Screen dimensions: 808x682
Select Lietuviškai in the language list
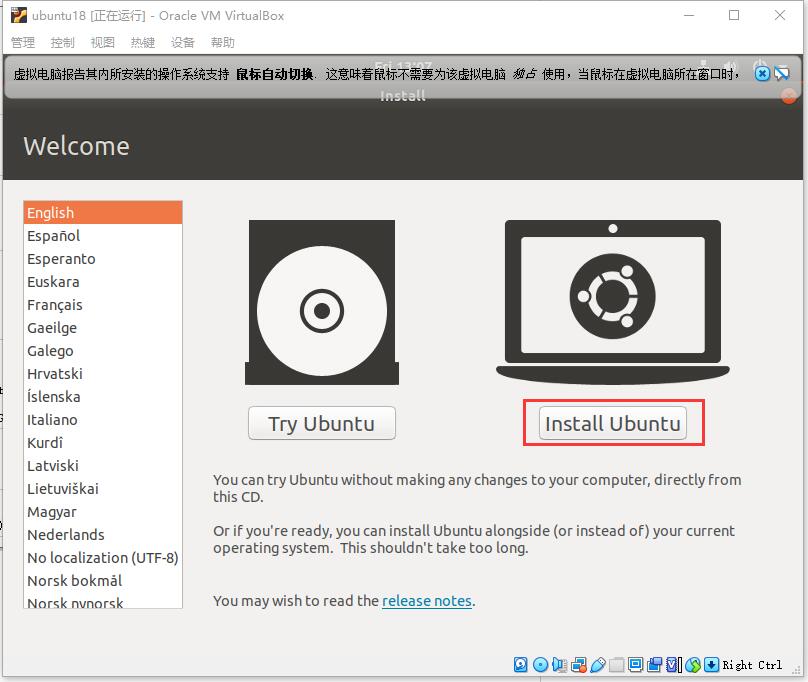103,489
